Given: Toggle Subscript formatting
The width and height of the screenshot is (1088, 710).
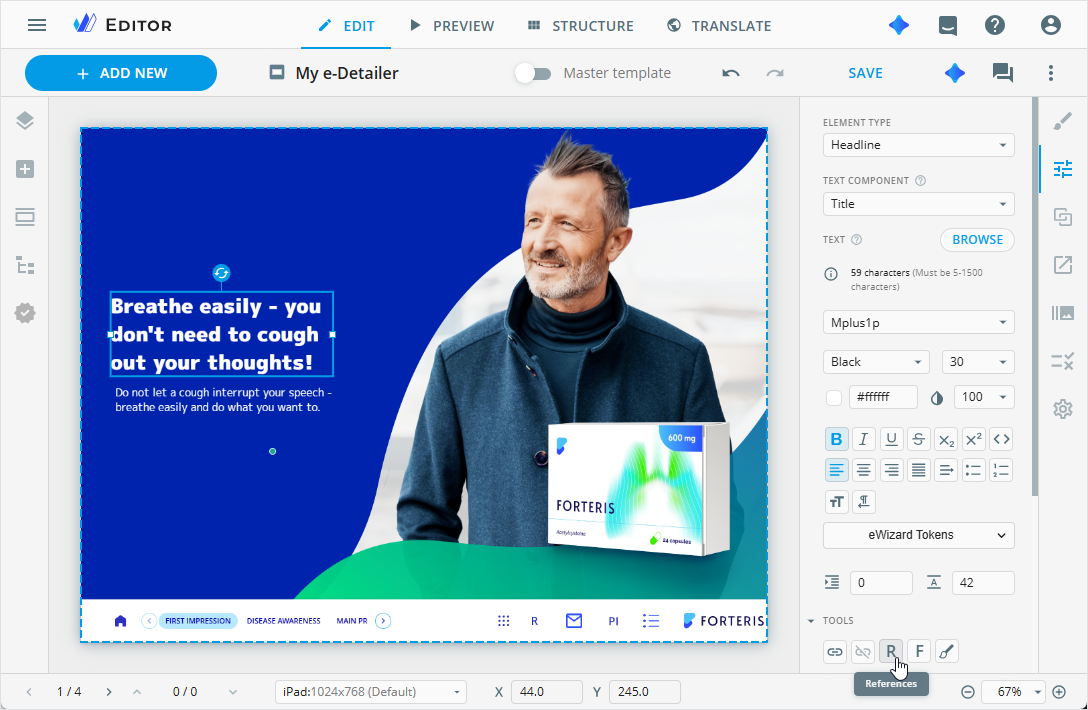Looking at the screenshot, I should (946, 439).
